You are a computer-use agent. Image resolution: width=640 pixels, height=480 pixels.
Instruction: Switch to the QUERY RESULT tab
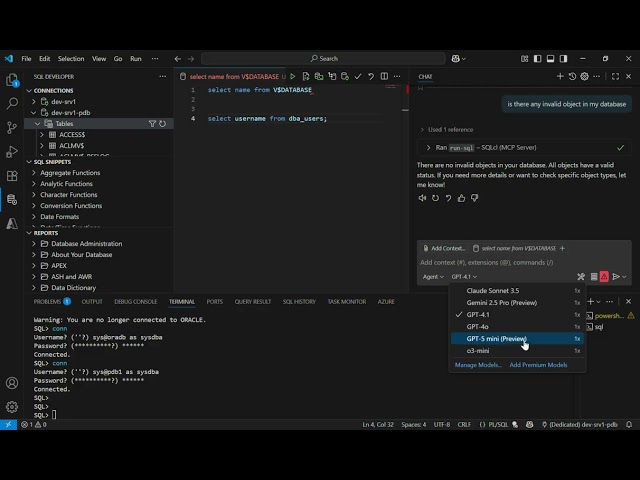pos(253,302)
